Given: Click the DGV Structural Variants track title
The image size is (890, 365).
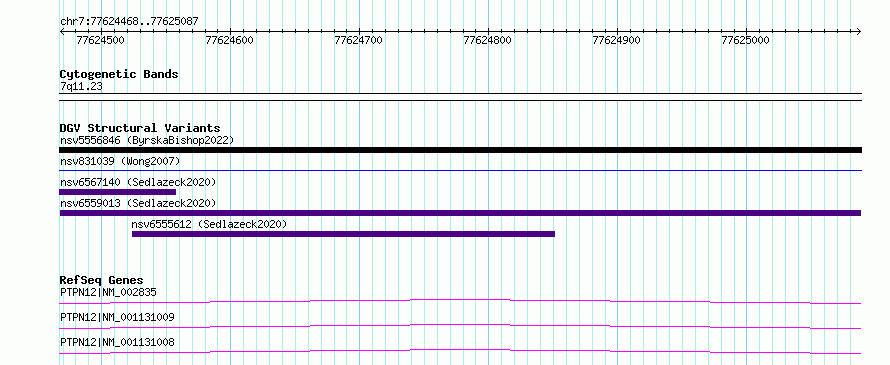Looking at the screenshot, I should tap(140, 128).
